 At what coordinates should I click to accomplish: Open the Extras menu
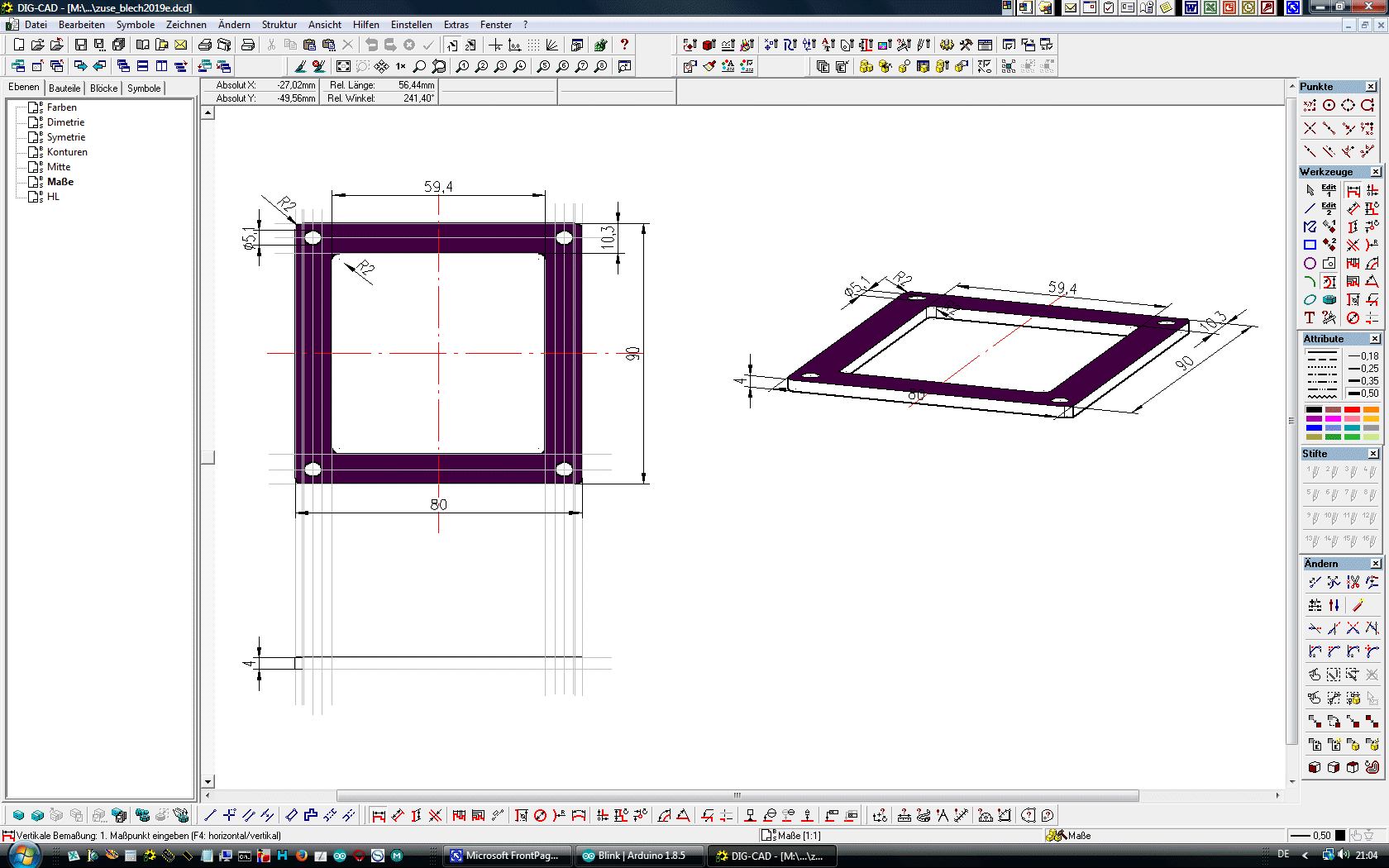pos(456,25)
